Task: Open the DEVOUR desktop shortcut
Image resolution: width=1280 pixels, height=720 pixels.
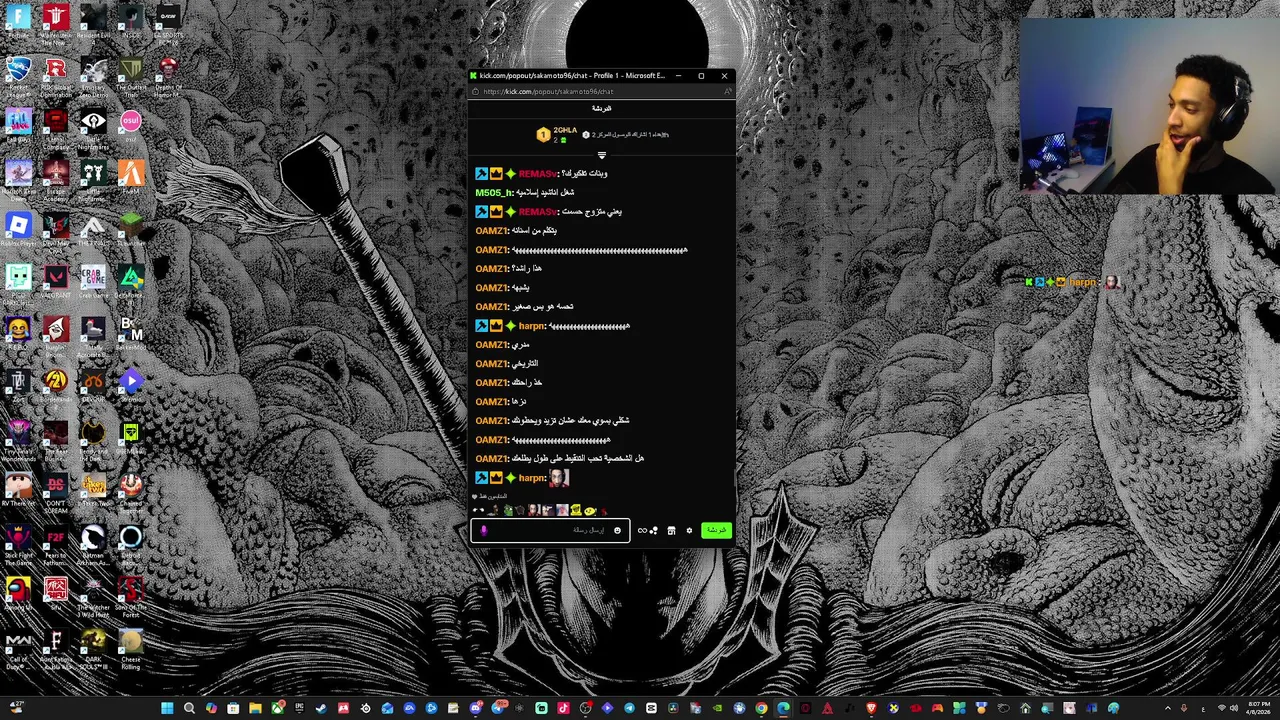Action: pos(93,386)
